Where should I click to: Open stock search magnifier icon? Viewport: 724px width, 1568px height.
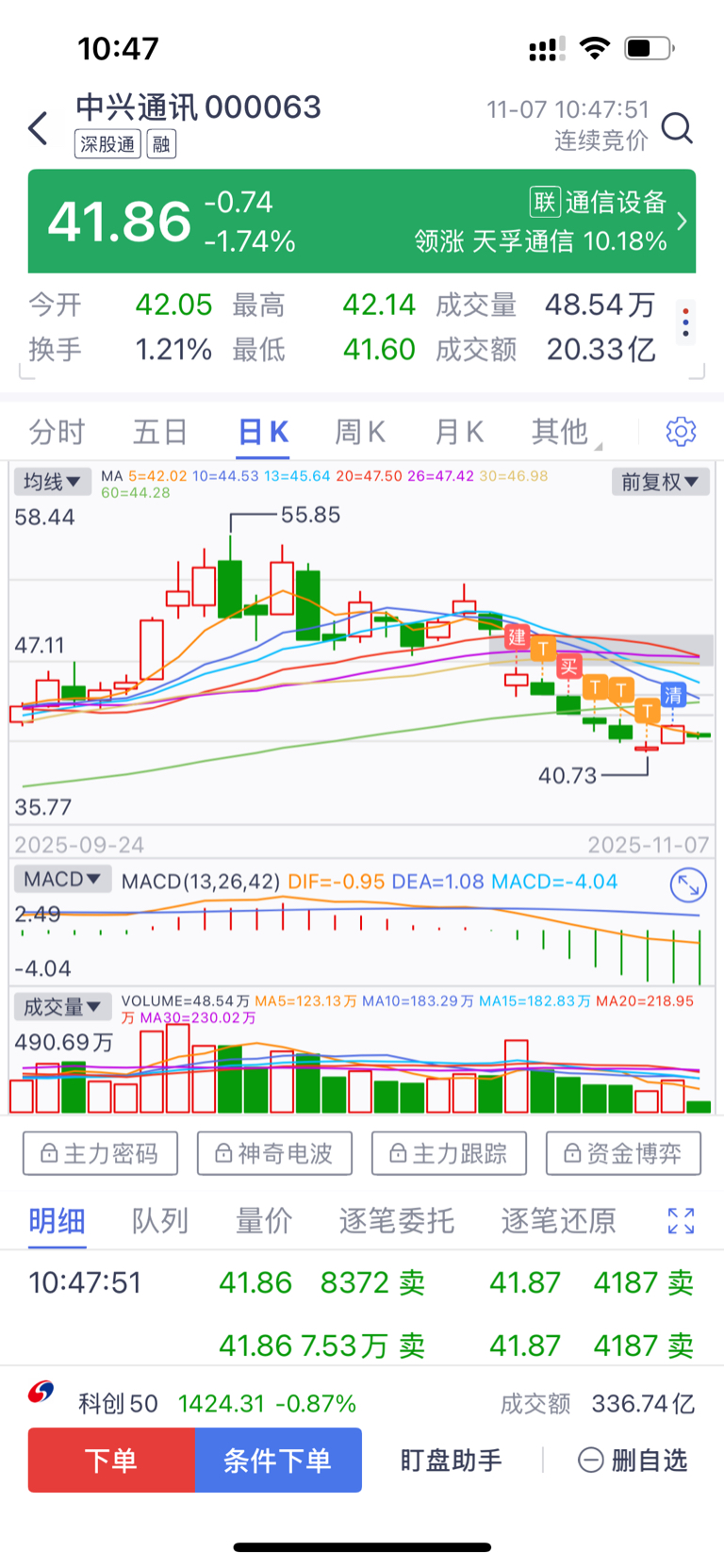tap(677, 127)
